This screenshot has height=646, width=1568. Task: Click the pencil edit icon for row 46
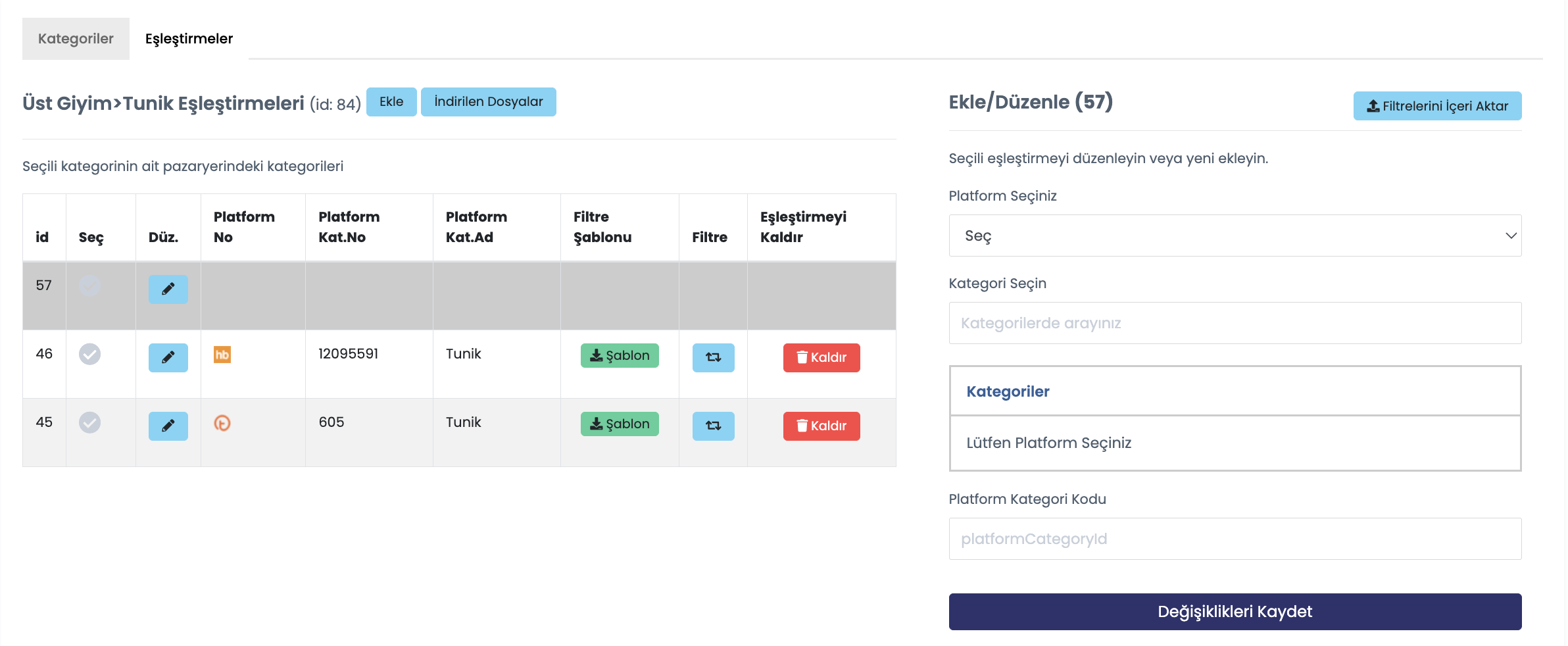coord(168,357)
